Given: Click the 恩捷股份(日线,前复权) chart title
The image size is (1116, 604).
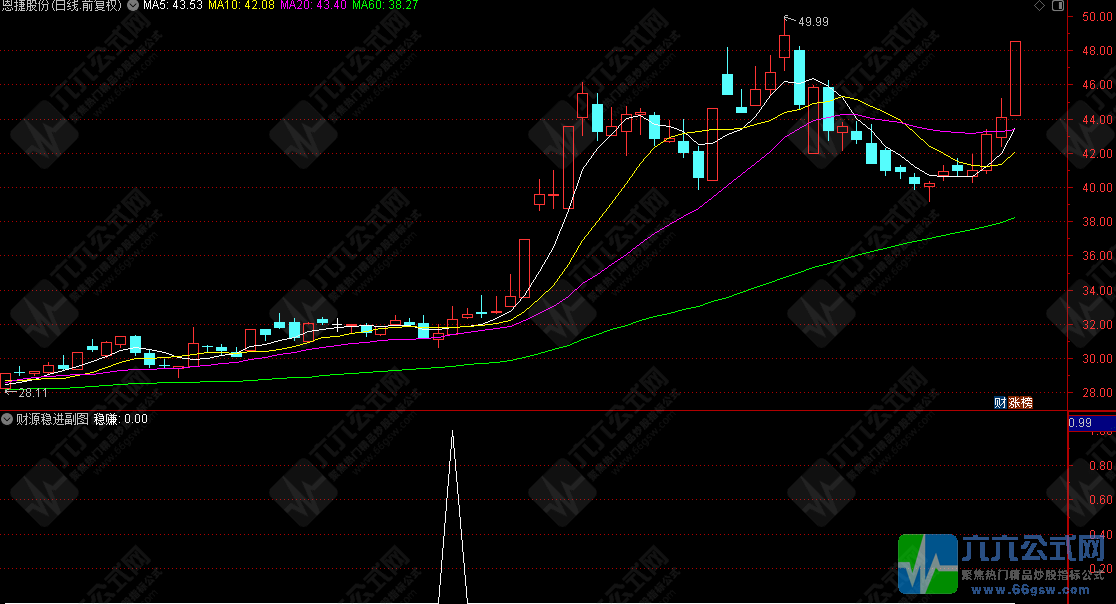Looking at the screenshot, I should 62,6.
